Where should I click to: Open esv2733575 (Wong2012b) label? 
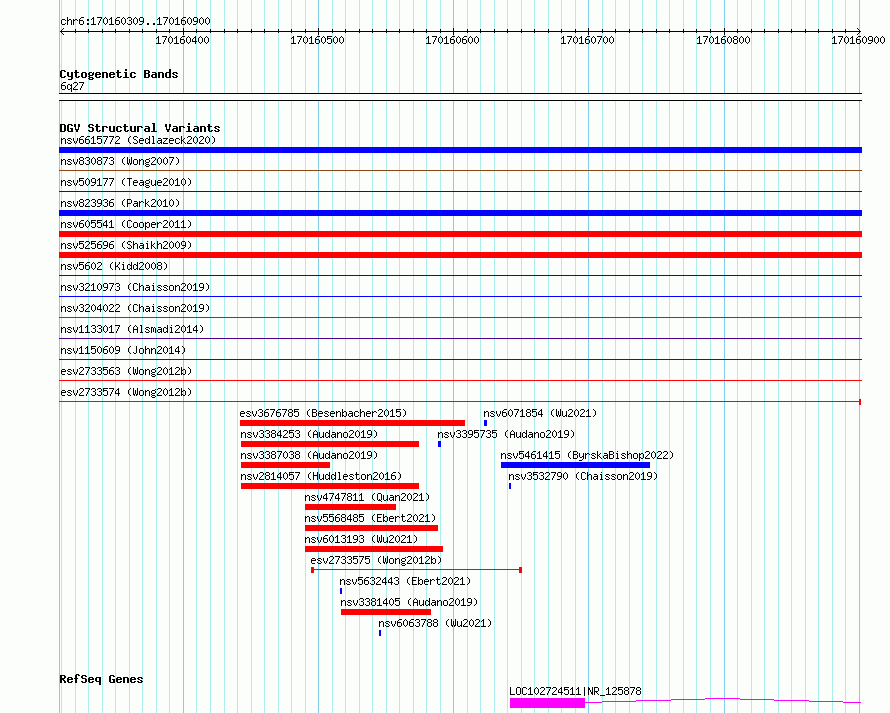[x=376, y=560]
